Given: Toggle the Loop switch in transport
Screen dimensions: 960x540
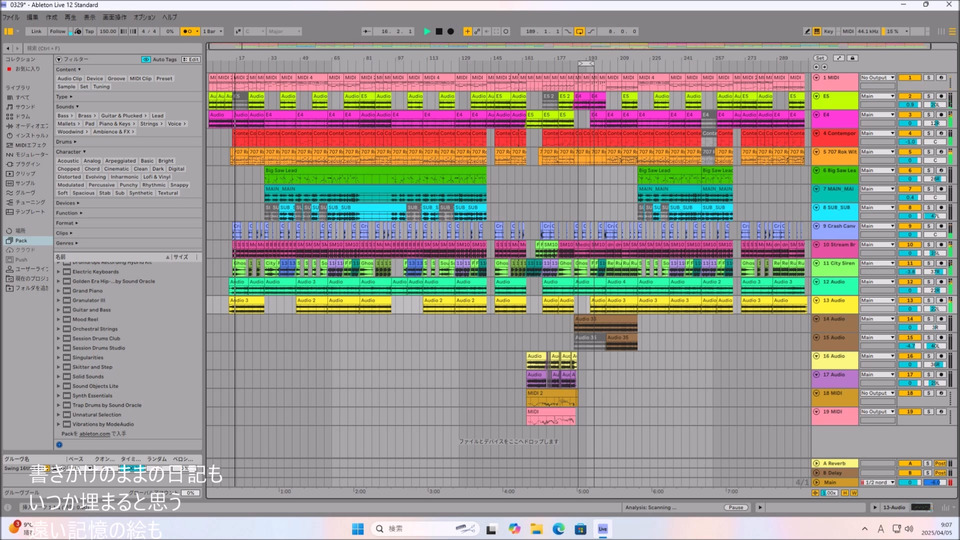Looking at the screenshot, I should tap(579, 31).
